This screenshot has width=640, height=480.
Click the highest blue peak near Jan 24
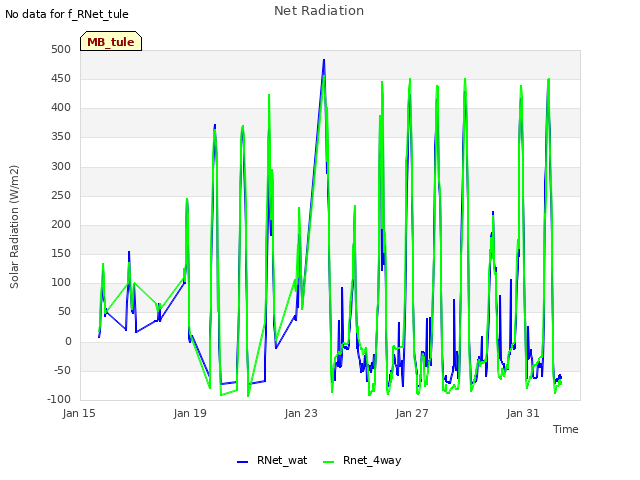point(324,60)
